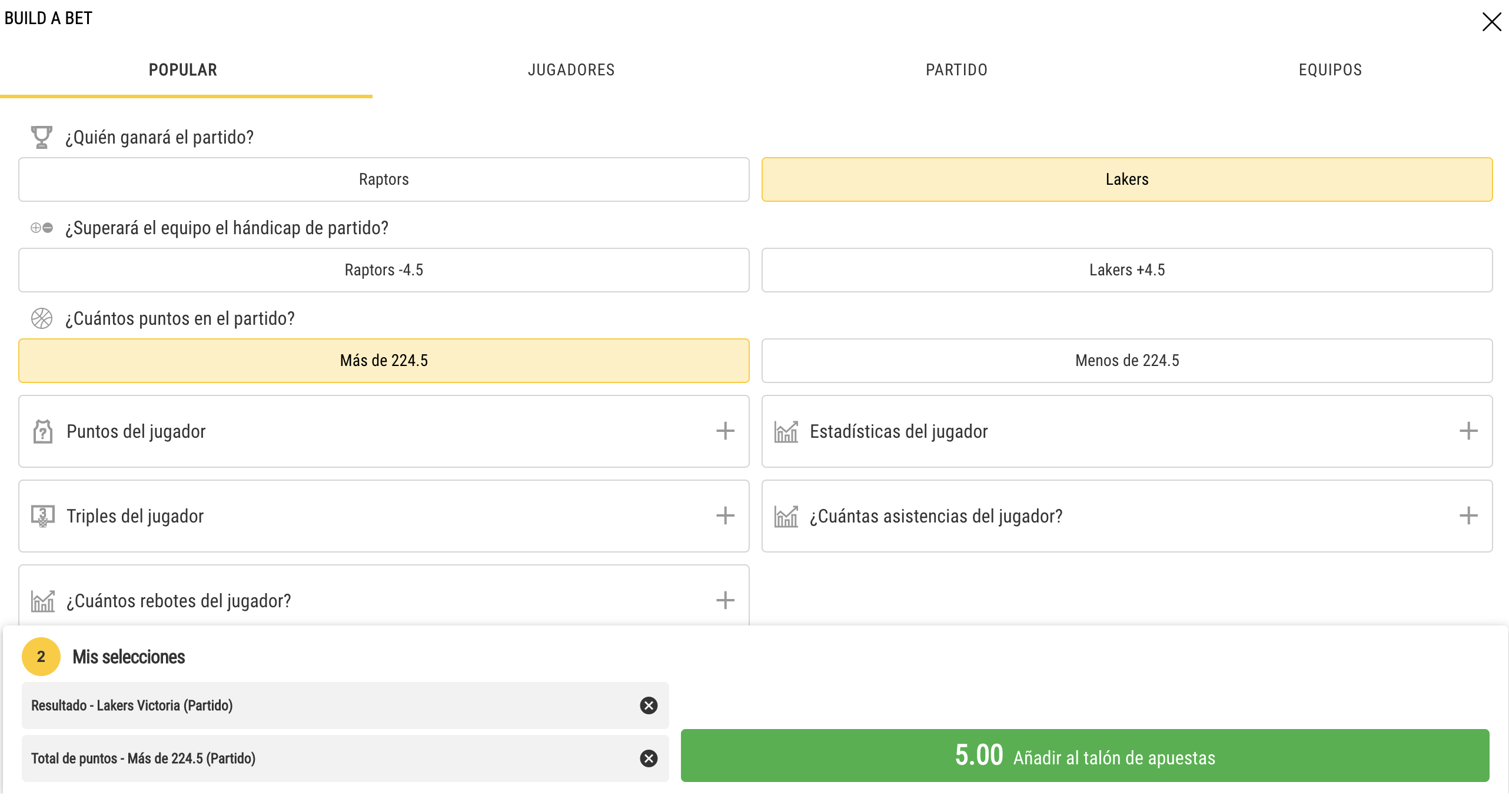Select Menos de 224.5 points option
The image size is (1509, 812).
point(1127,361)
